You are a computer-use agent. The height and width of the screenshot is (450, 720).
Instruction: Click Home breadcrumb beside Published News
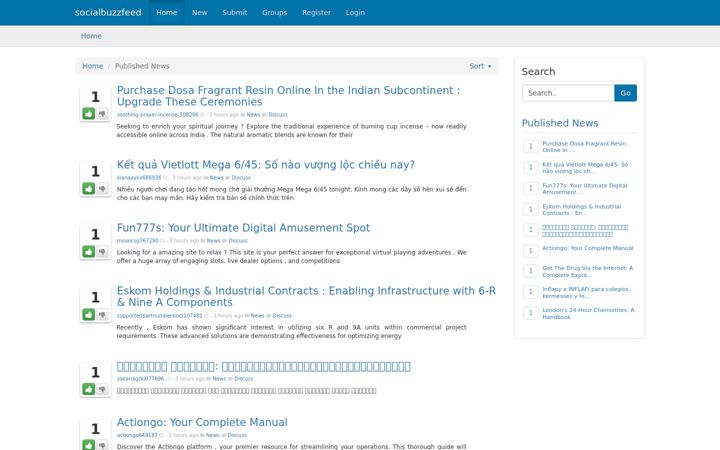pos(92,66)
